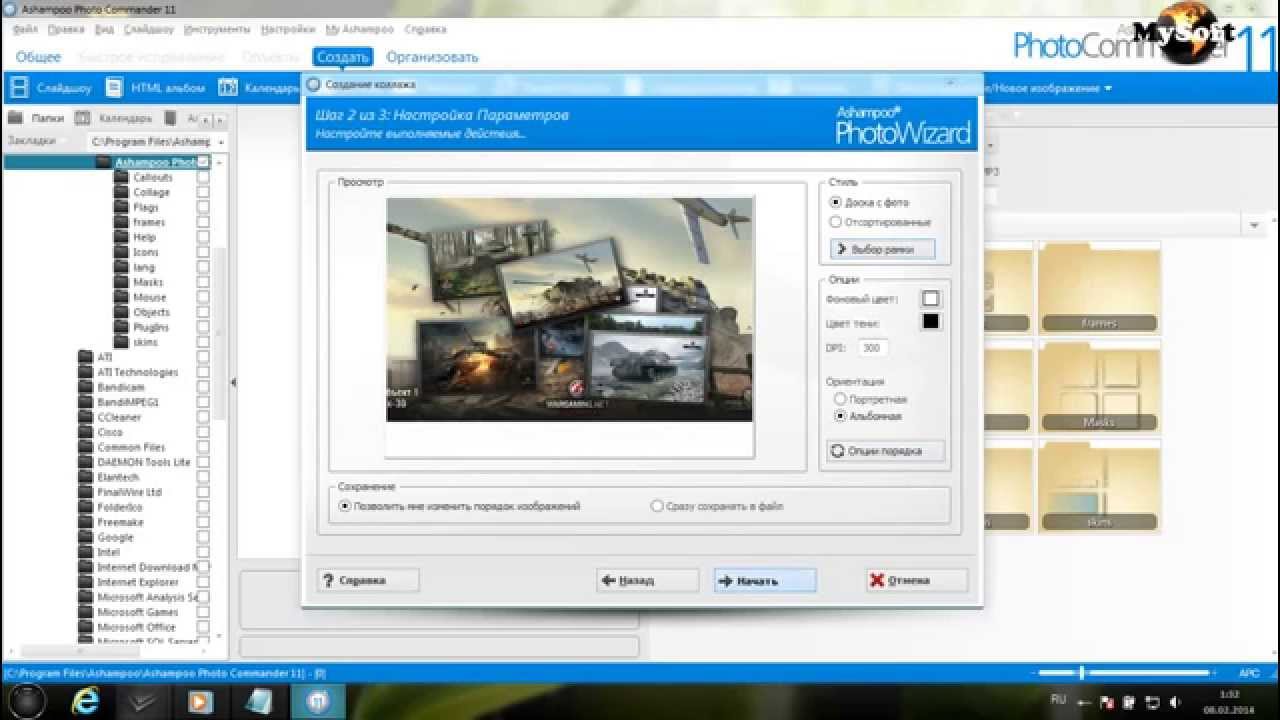Open the media player taskbar icon
1280x720 pixels.
click(x=200, y=702)
